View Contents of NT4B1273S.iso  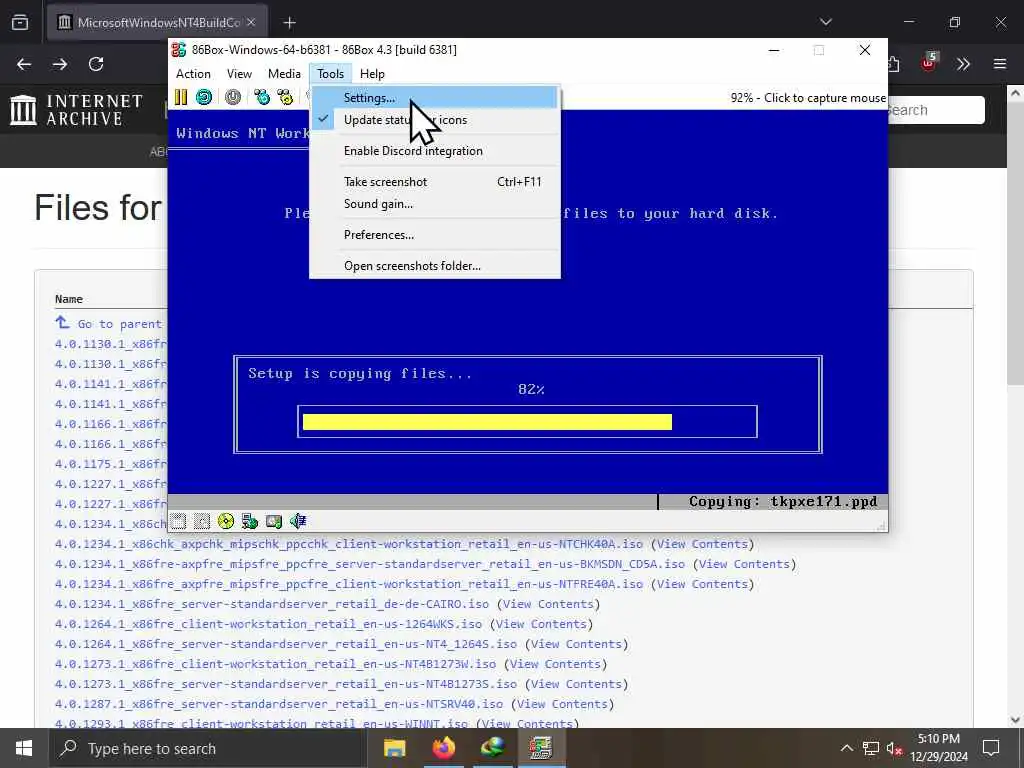point(575,684)
